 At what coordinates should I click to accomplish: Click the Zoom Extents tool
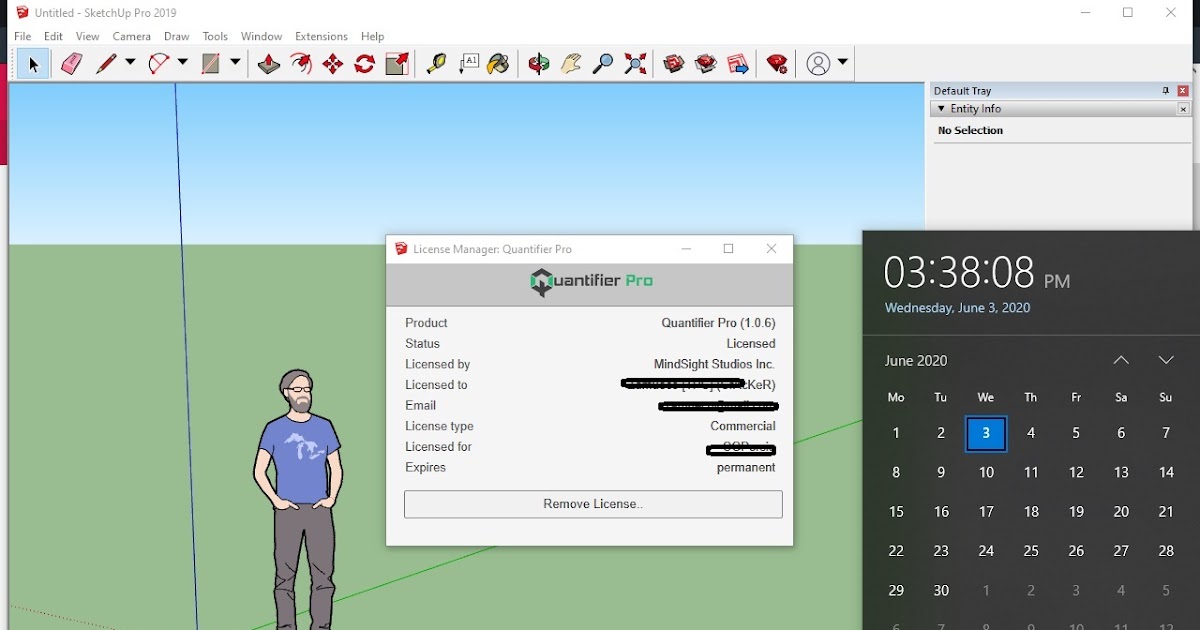pos(635,64)
